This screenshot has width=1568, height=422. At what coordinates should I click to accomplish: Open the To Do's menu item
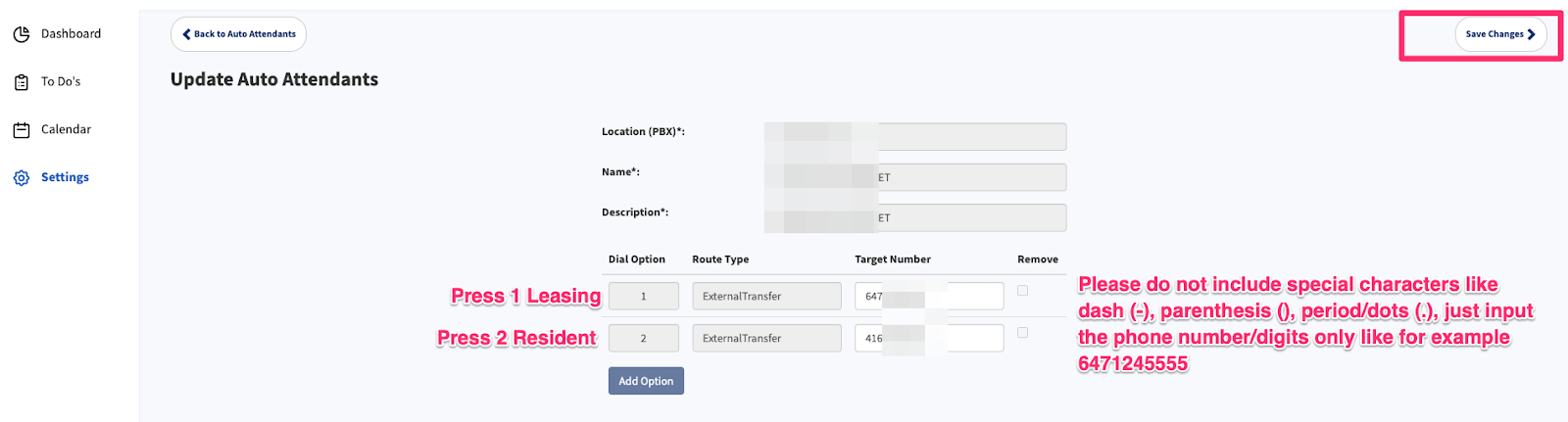click(61, 82)
